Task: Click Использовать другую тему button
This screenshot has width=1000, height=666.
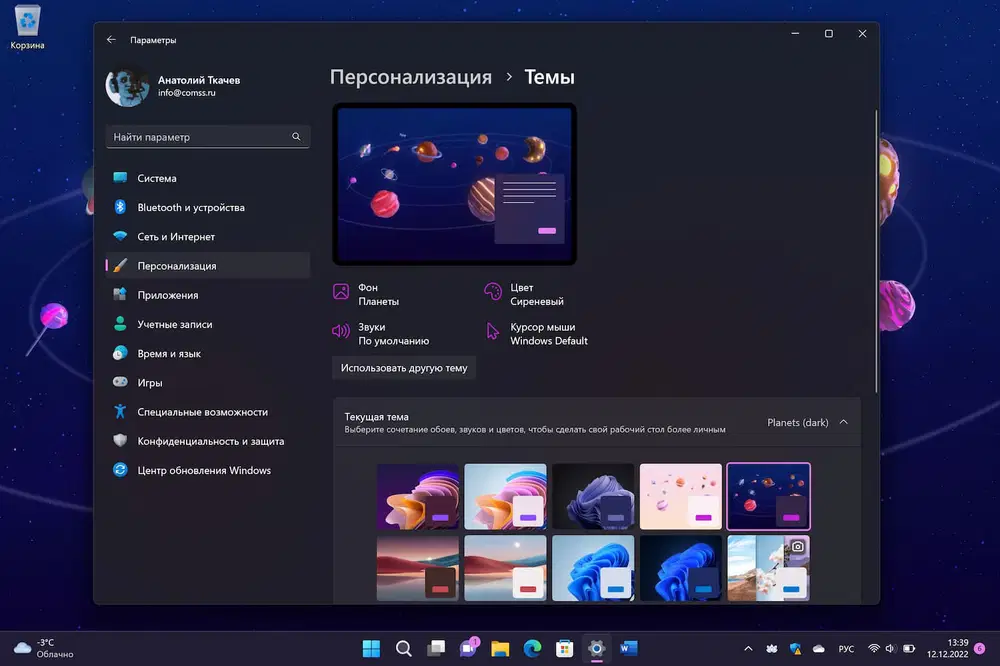Action: (404, 368)
